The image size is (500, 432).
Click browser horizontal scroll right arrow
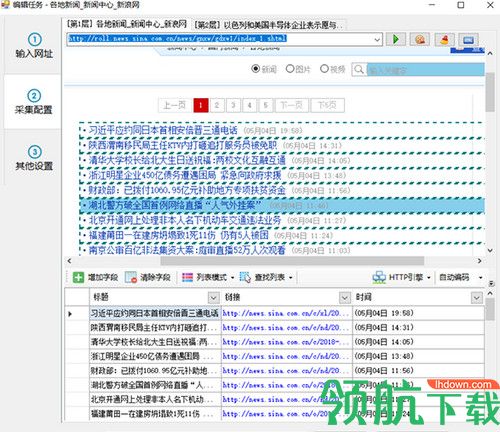(x=480, y=261)
